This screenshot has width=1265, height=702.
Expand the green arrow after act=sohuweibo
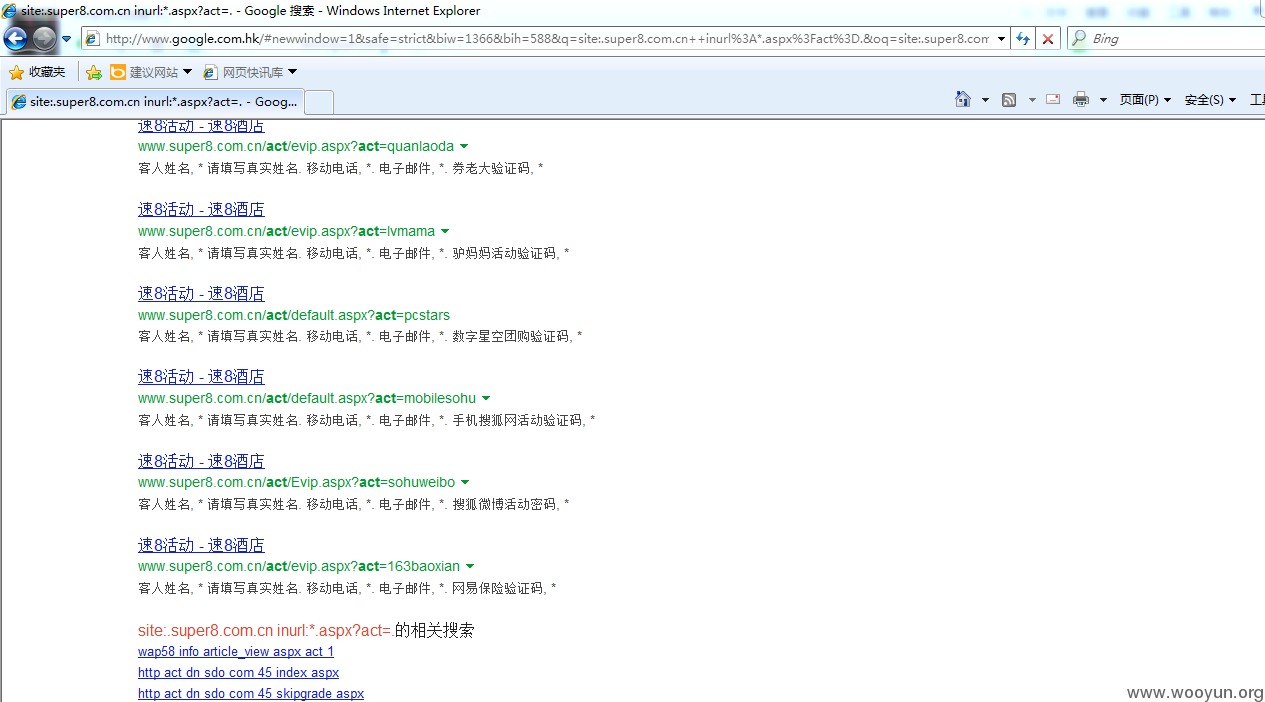point(465,483)
